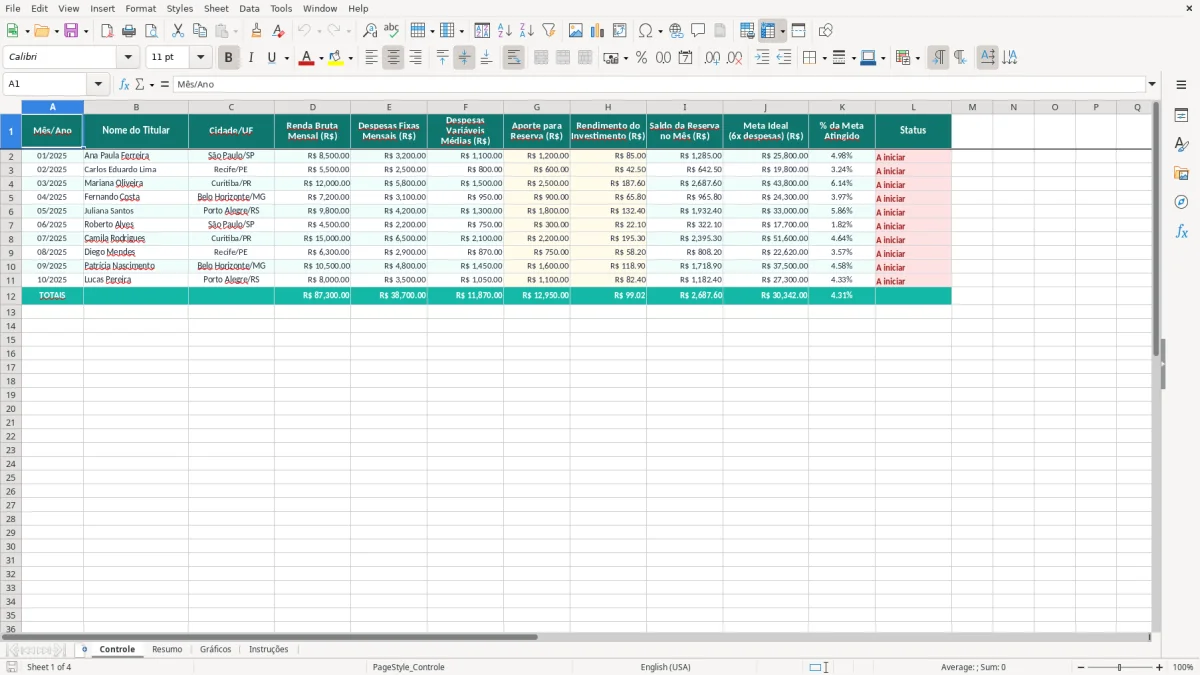Open Find and Replace
Screen dimensions: 1200x675
[370, 31]
